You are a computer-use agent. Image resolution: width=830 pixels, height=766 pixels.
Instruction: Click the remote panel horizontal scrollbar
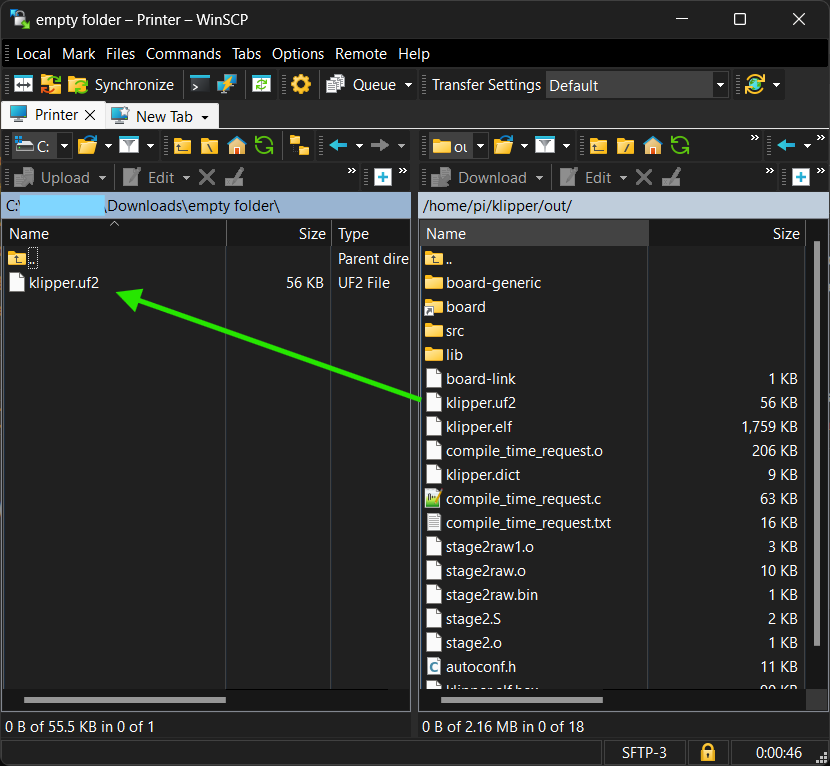pyautogui.click(x=521, y=700)
